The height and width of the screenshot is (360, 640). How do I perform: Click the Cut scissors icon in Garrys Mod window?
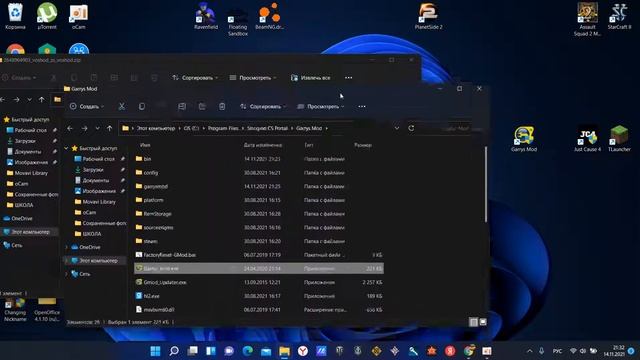pyautogui.click(x=122, y=107)
